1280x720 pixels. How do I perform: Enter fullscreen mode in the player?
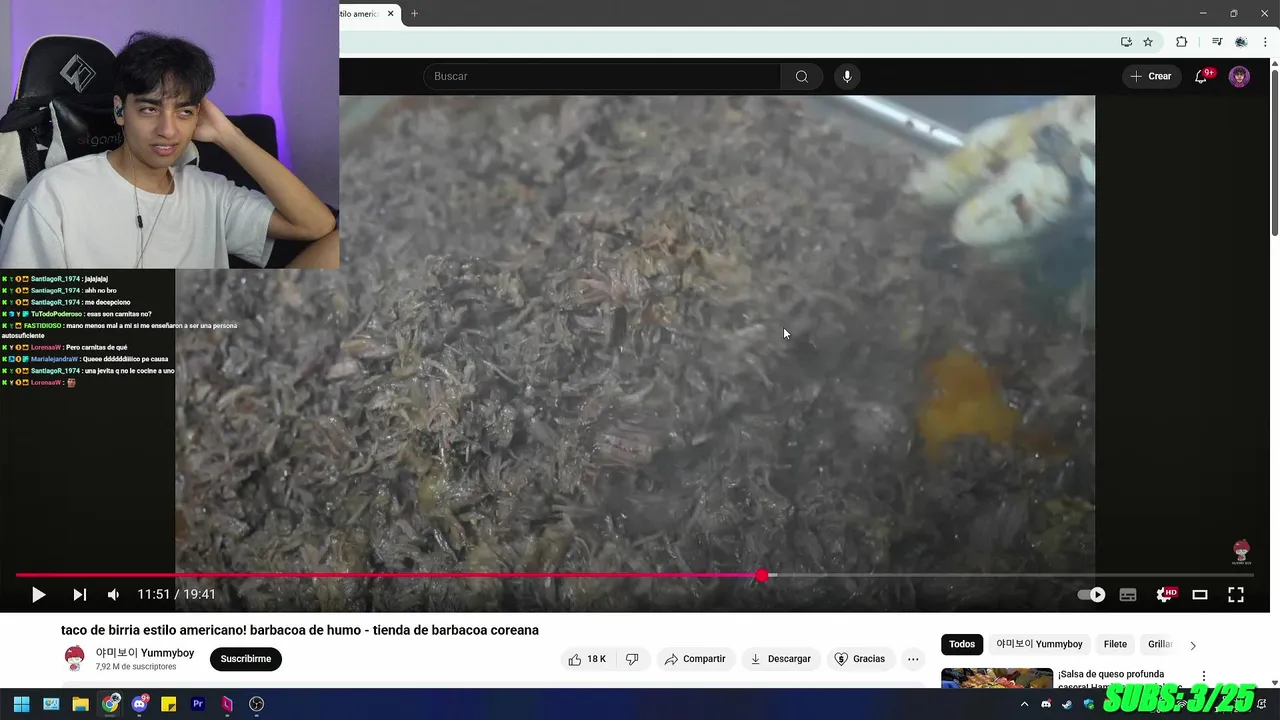pos(1236,595)
